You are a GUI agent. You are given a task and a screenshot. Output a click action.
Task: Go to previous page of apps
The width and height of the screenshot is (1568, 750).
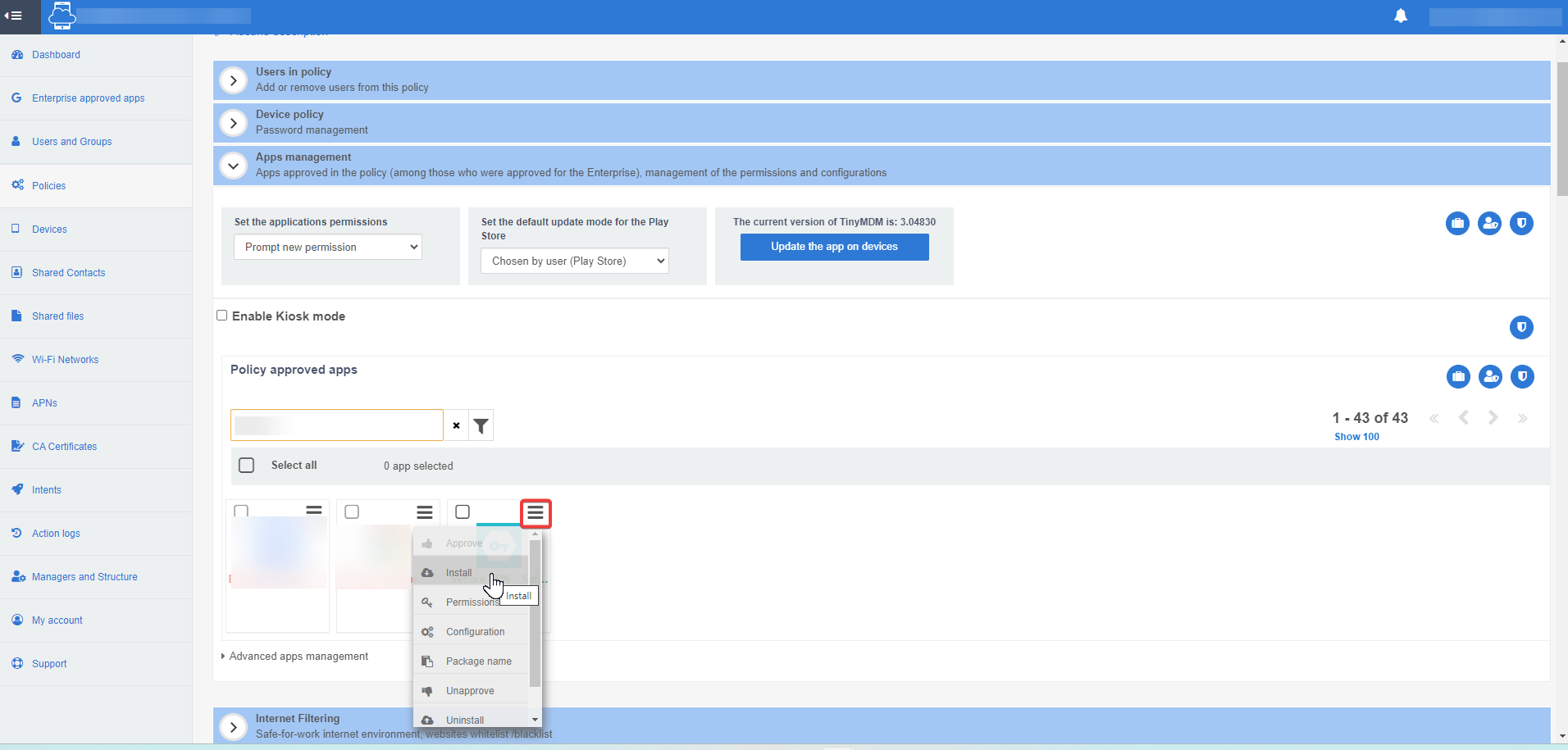click(x=1464, y=418)
